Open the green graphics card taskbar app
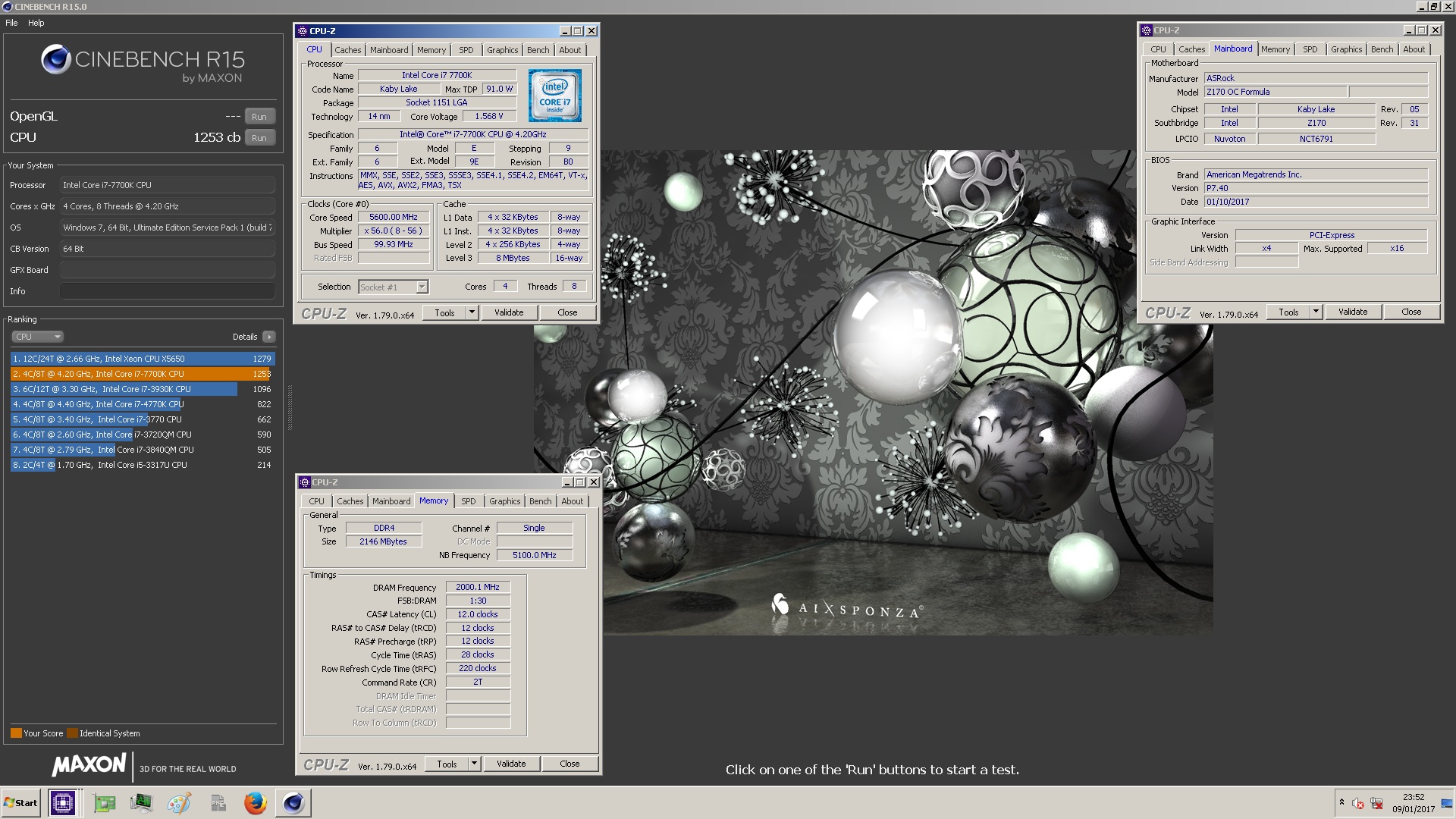The image size is (1456, 819). [105, 802]
